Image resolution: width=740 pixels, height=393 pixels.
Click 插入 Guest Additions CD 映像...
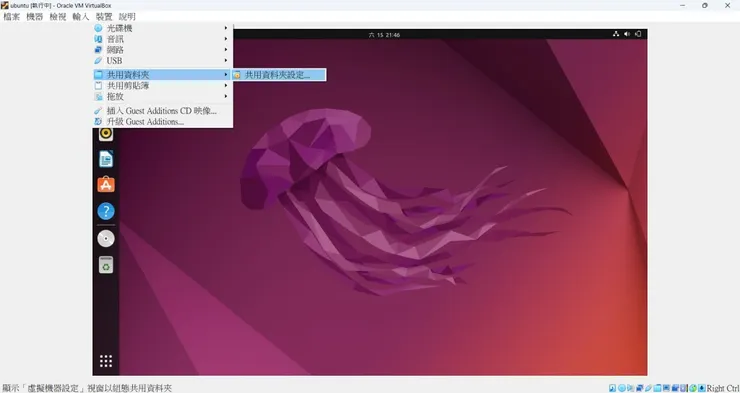pos(162,111)
